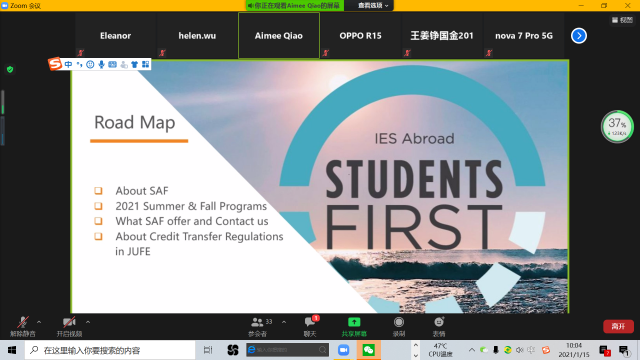The image size is (640, 360).
Task: Click the green encryption shield icon
Action: 10,69
